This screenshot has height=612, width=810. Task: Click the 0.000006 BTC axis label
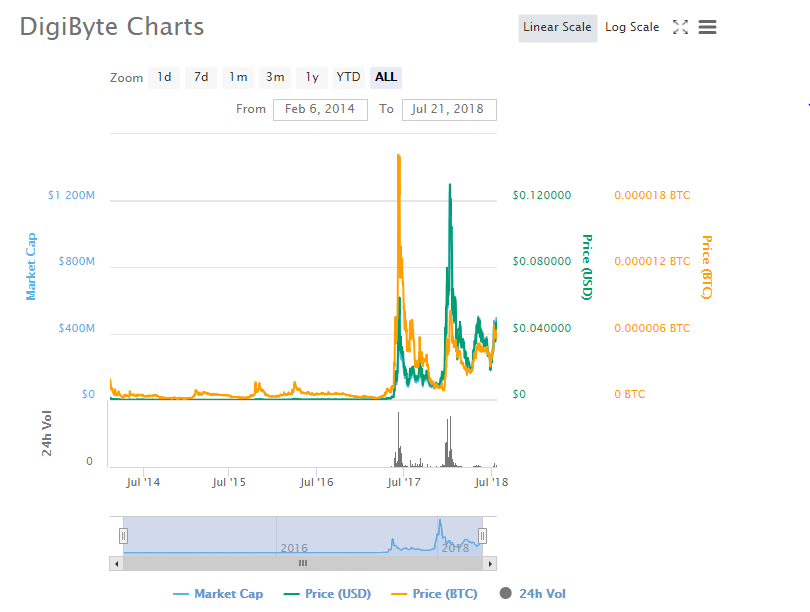(x=652, y=328)
